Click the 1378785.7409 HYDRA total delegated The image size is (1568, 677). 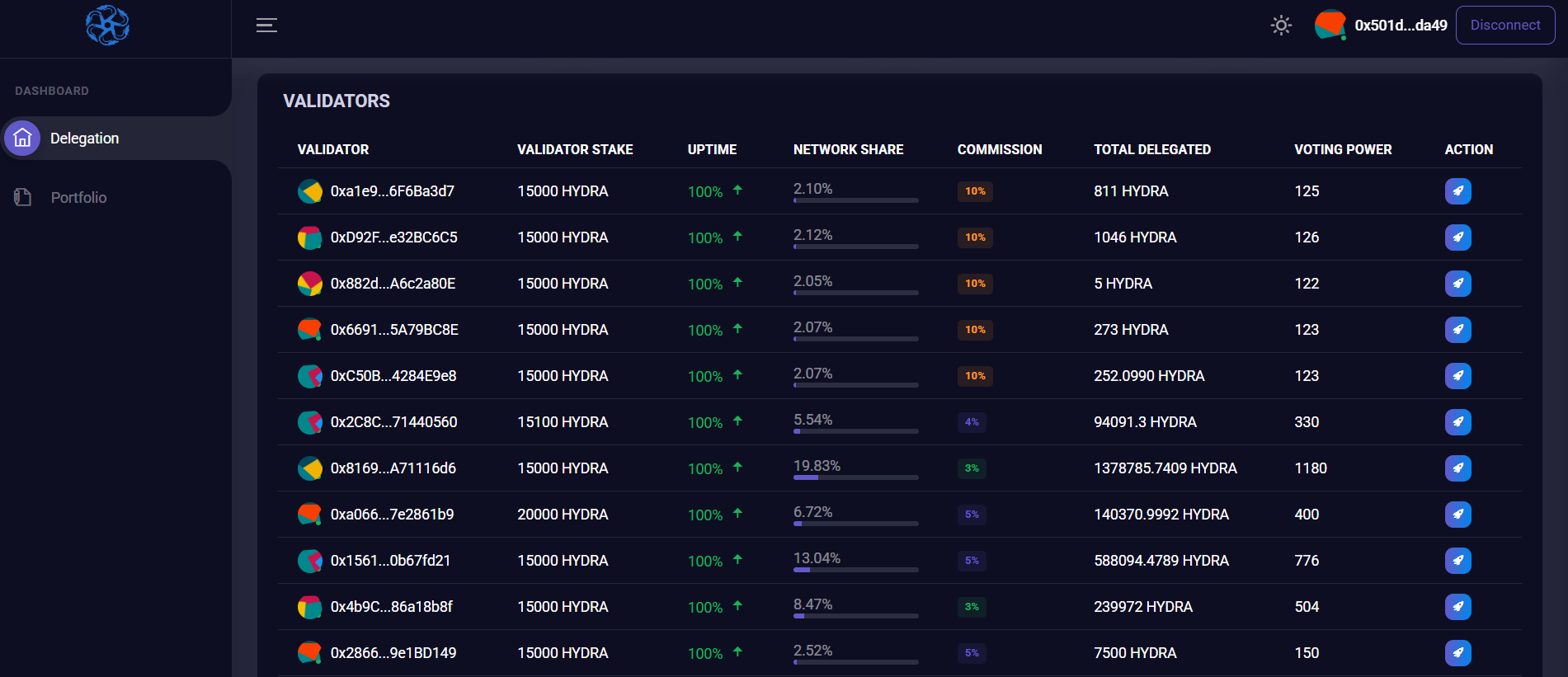[1165, 468]
